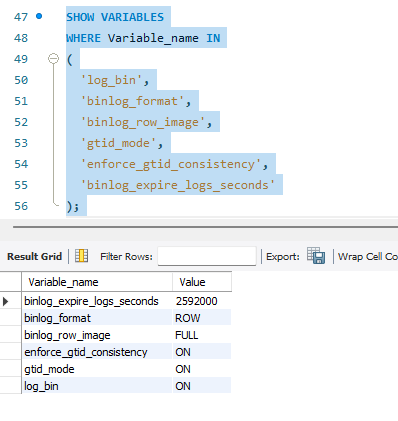Select the ON value for gtid_mode
This screenshot has width=398, height=421.
(x=202, y=369)
